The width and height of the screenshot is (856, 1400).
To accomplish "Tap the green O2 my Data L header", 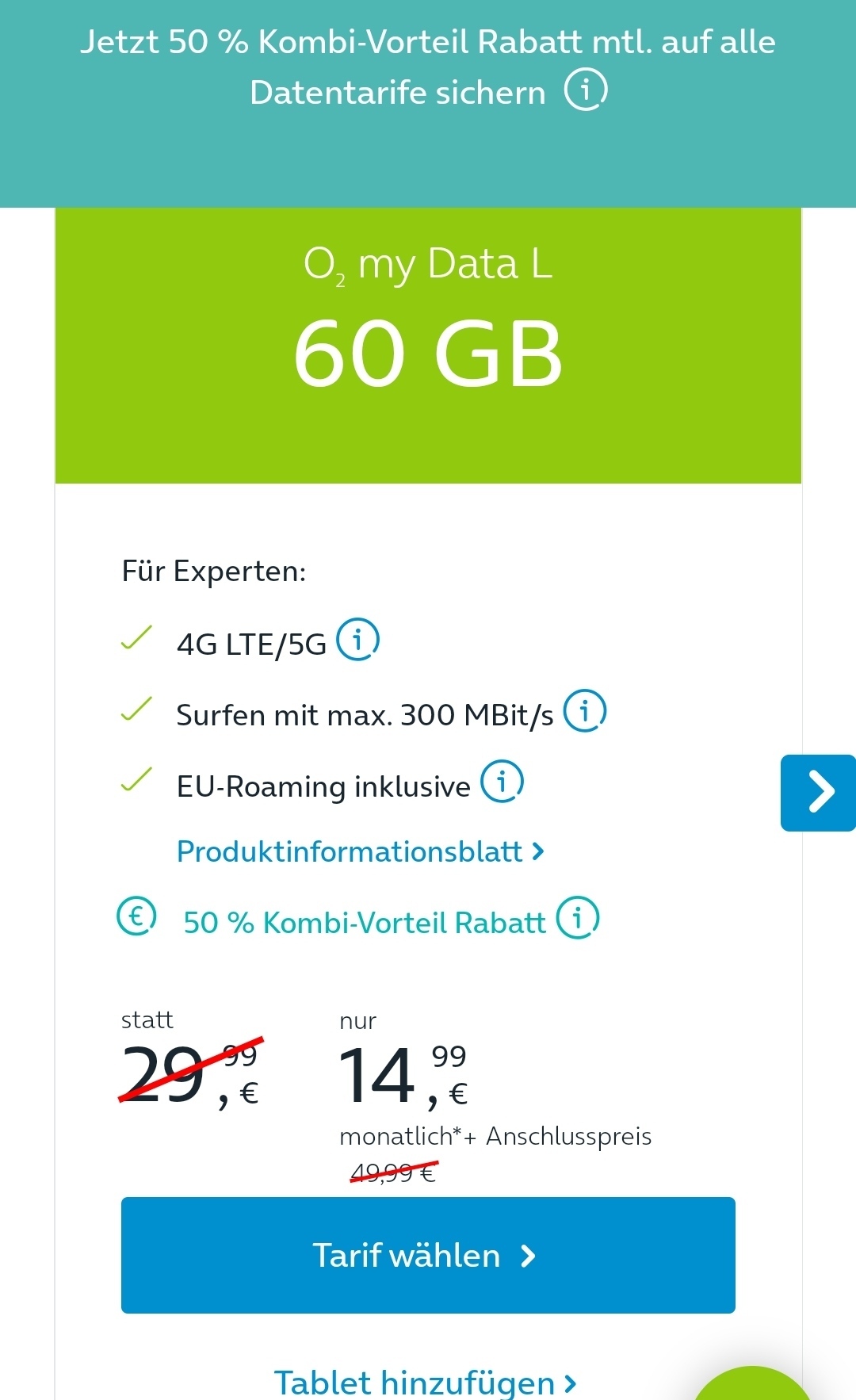I will 428,346.
